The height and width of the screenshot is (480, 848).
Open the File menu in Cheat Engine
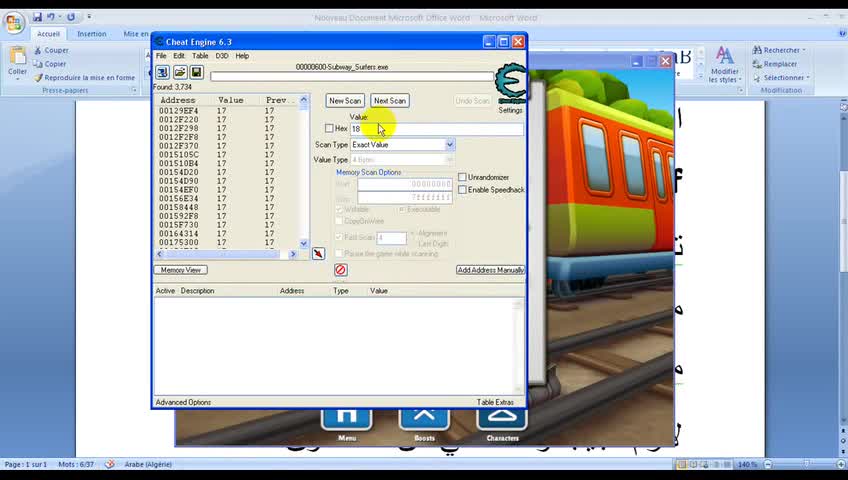tap(161, 56)
